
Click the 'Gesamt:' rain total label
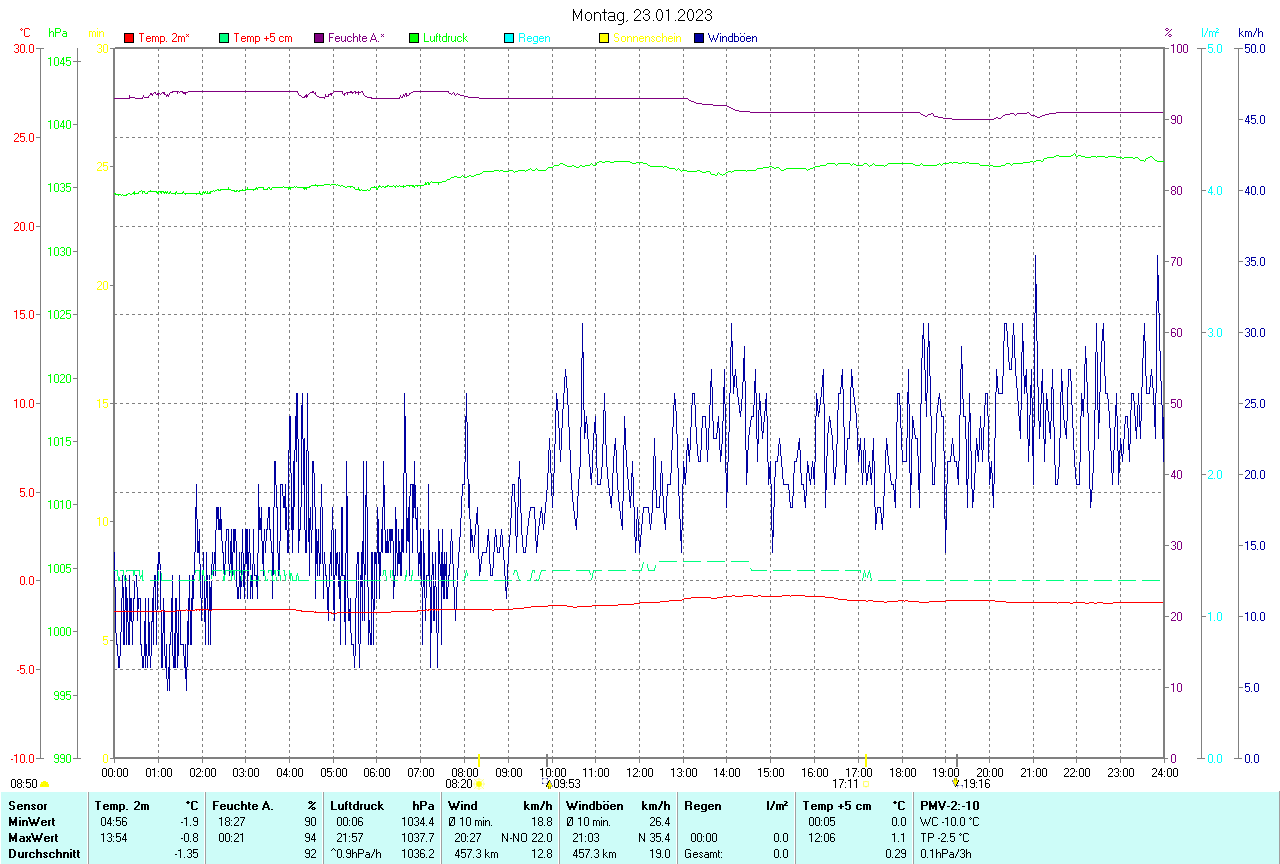(x=704, y=854)
